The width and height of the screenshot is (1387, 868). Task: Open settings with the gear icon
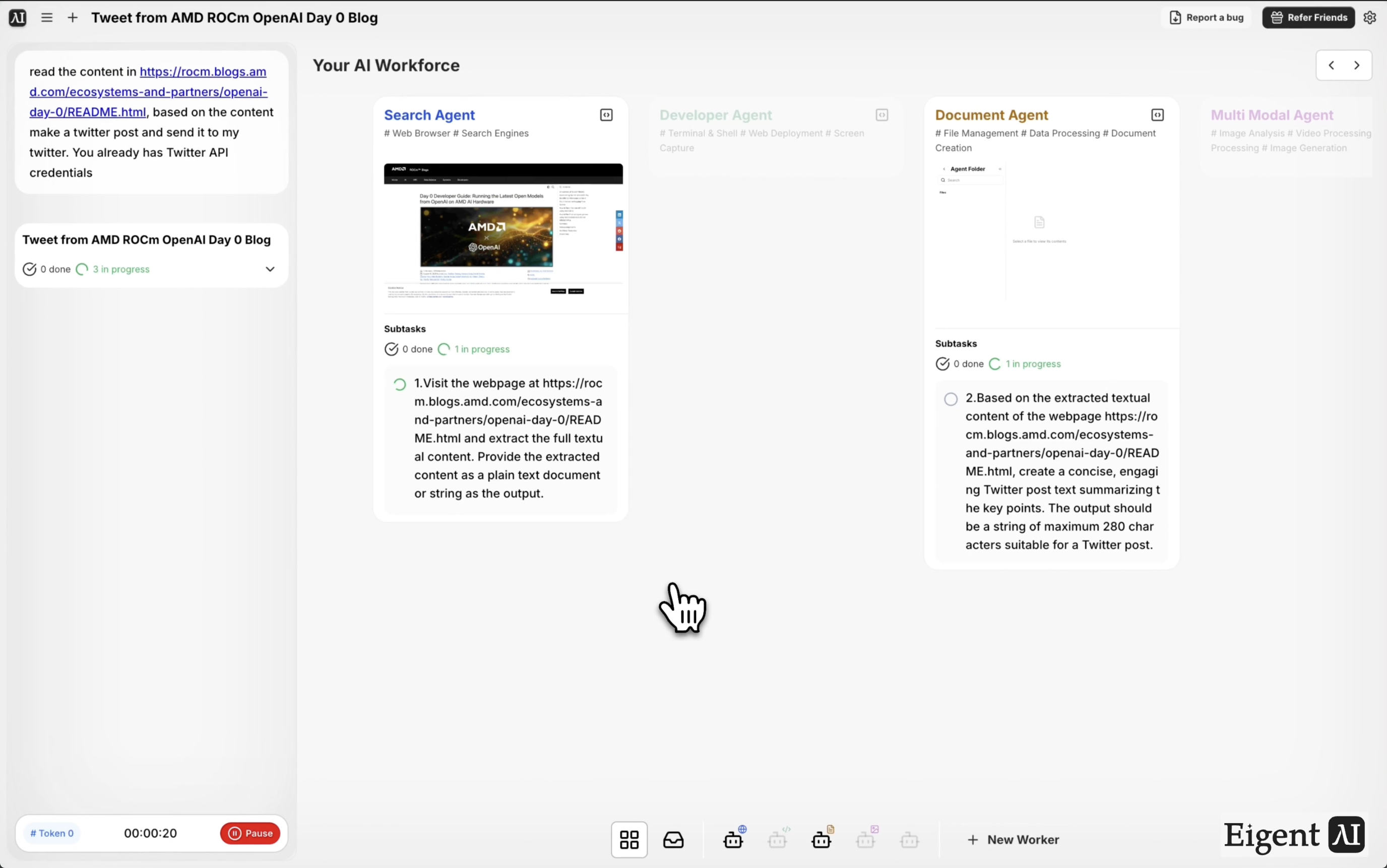tap(1370, 18)
